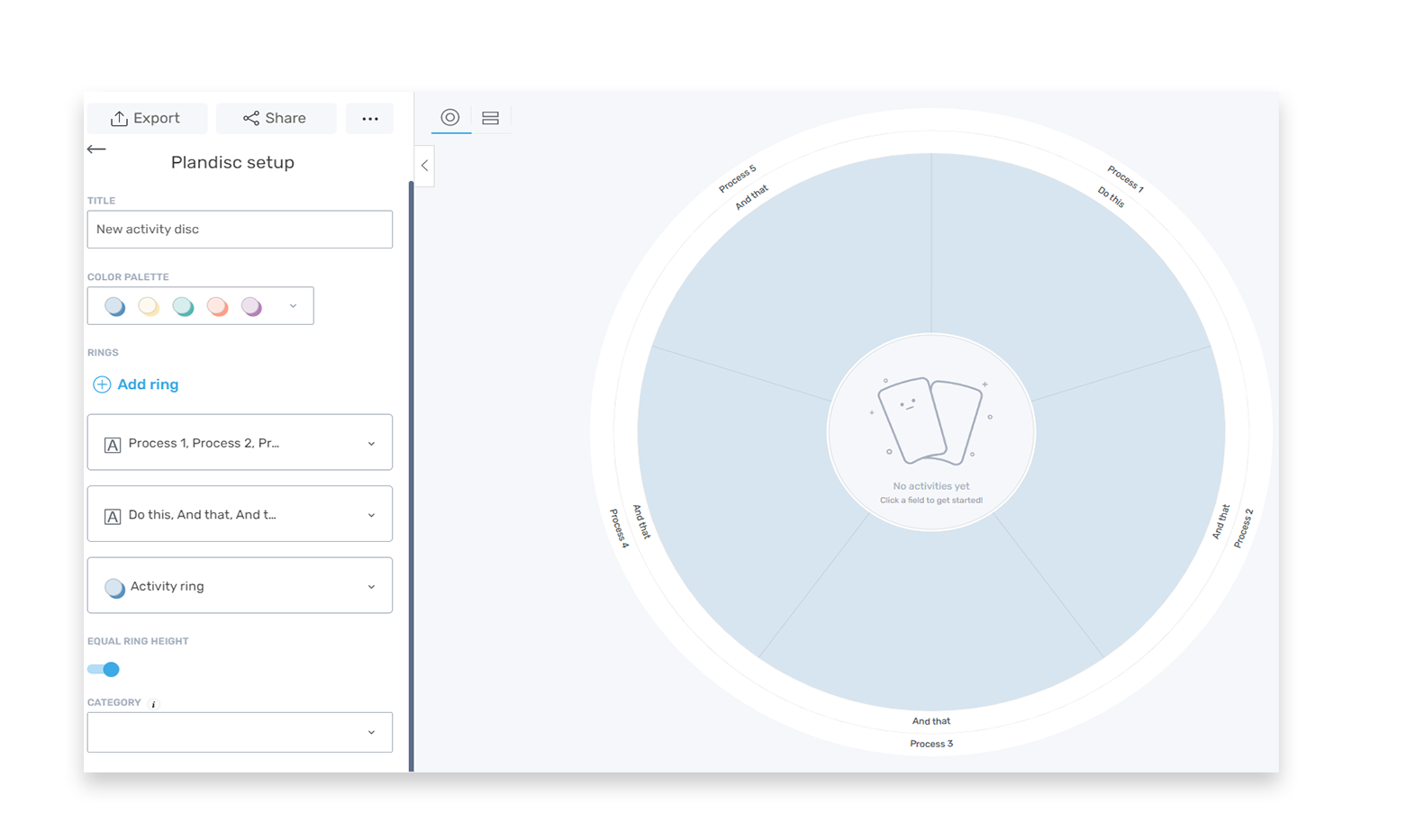Click the Activity ring color icon
The image size is (1406, 840).
tap(114, 588)
